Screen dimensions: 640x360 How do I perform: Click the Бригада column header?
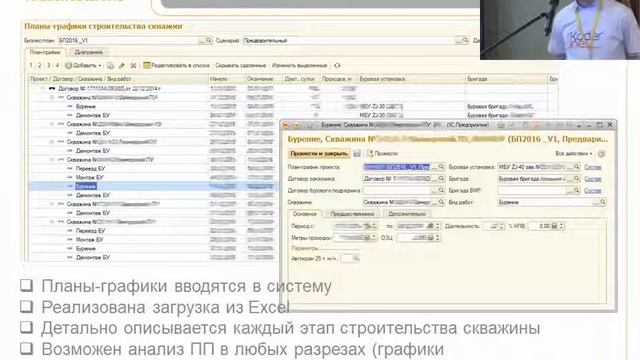[506, 79]
